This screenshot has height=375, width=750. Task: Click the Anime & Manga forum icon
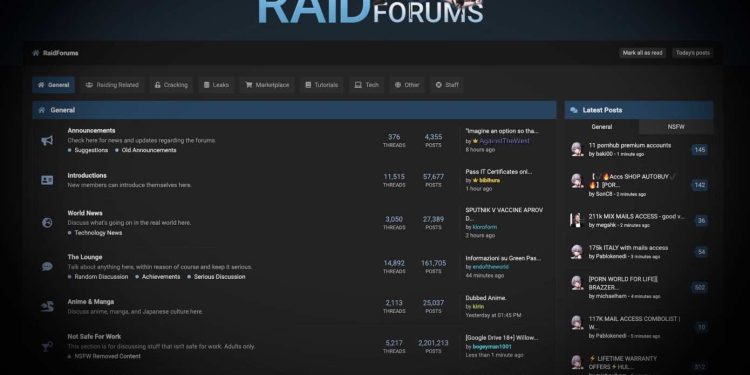pyautogui.click(x=47, y=307)
